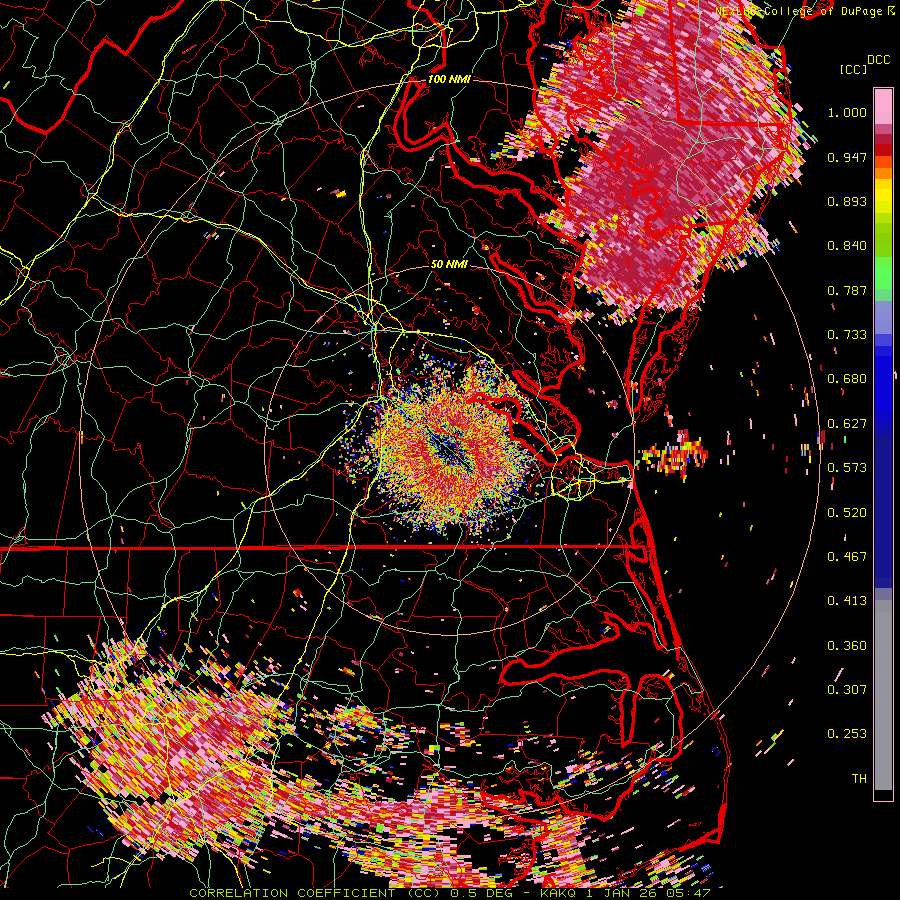Click the 0.253 legend value
This screenshot has width=900, height=900.
pos(847,734)
